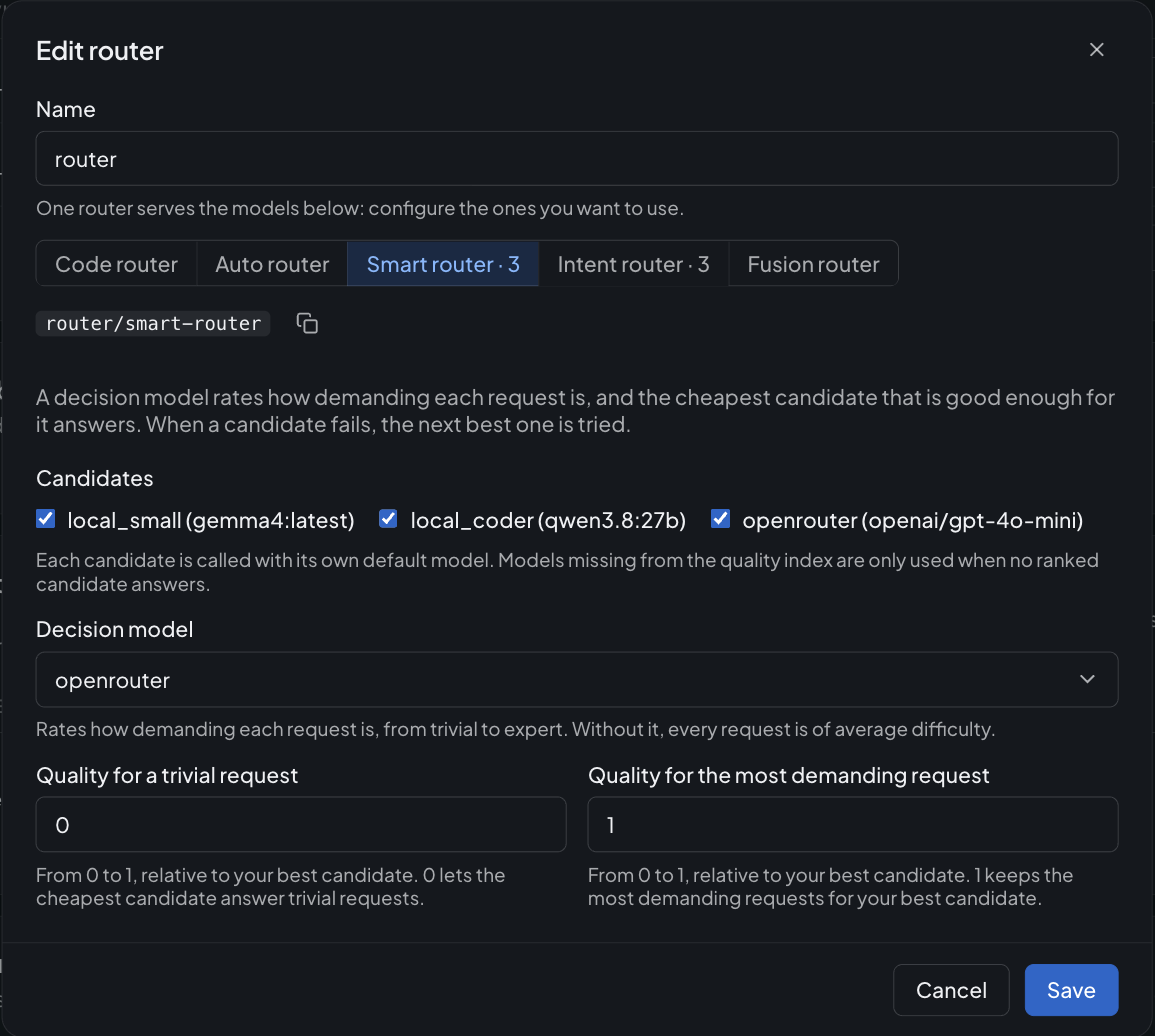Image resolution: width=1155 pixels, height=1036 pixels.
Task: Focus the Name input field
Action: coord(577,158)
